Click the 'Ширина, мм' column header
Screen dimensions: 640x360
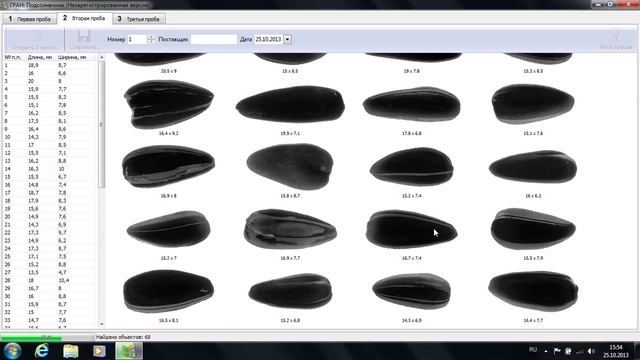[72, 57]
